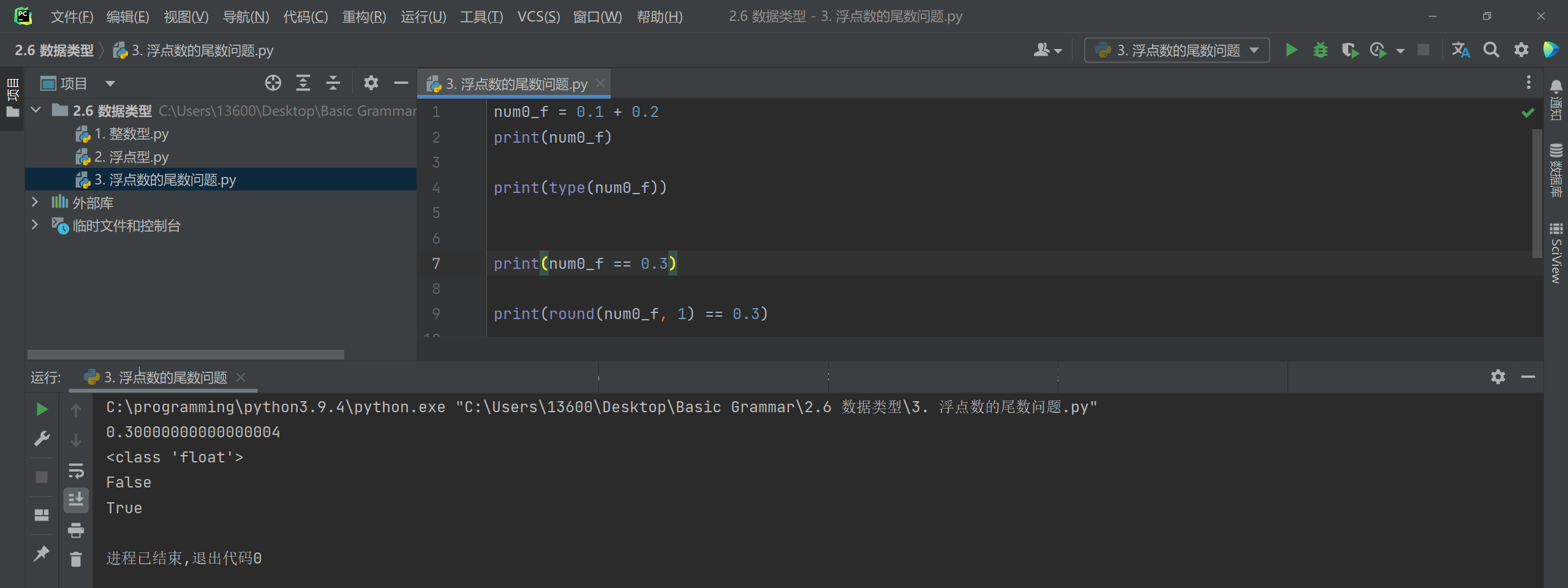The height and width of the screenshot is (588, 1568).
Task: Open the 运行(U) menu
Action: 423,17
